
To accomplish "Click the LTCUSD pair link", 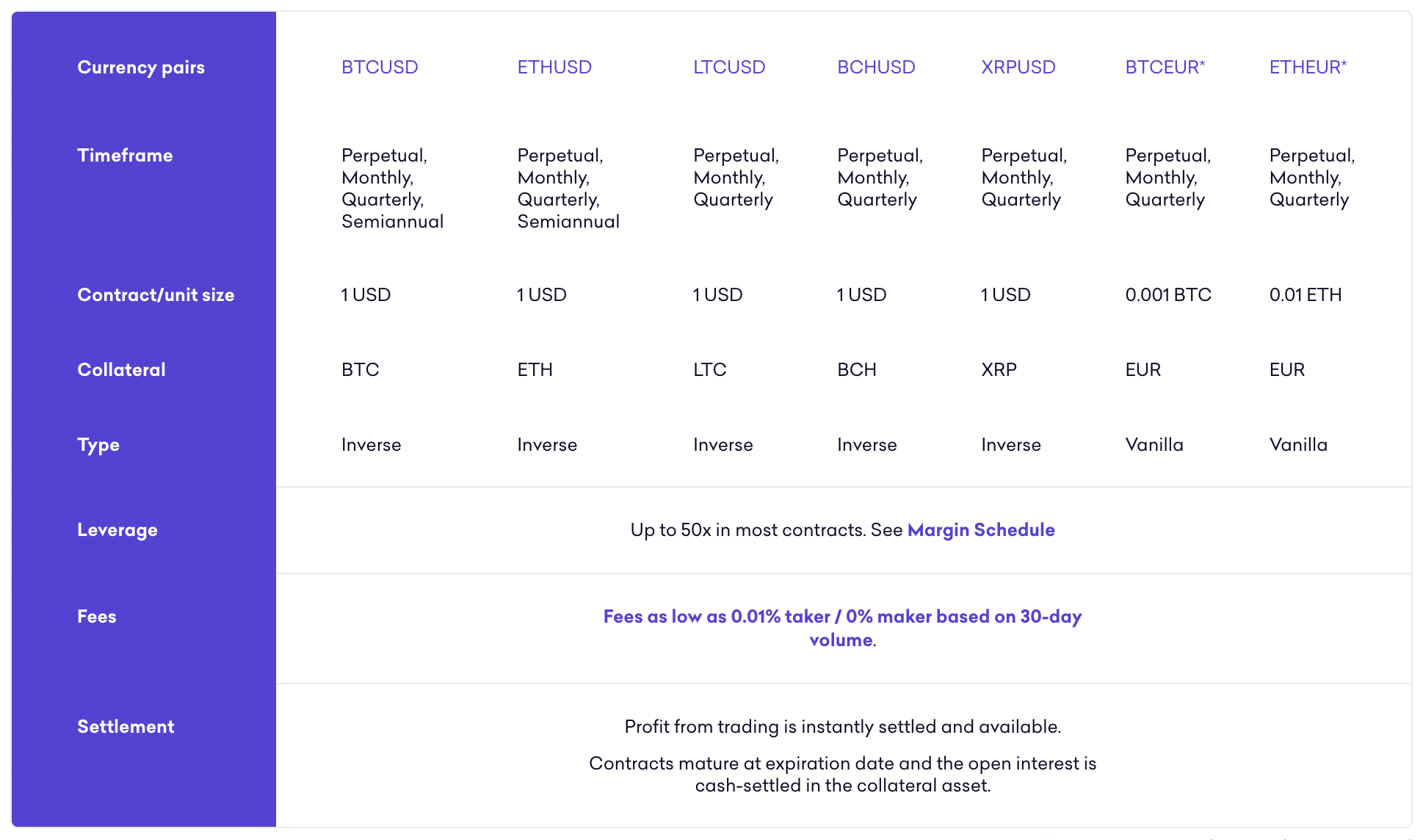I will point(729,67).
